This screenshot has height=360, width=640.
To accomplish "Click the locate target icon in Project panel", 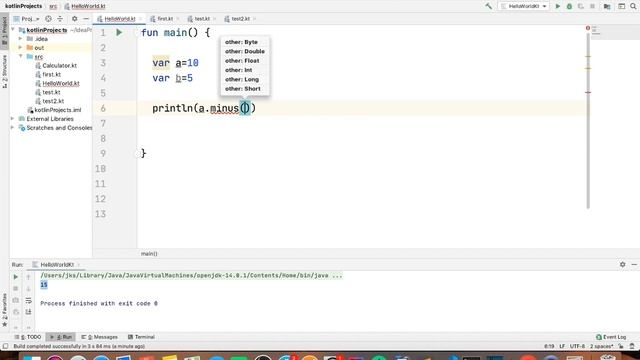I will point(48,19).
